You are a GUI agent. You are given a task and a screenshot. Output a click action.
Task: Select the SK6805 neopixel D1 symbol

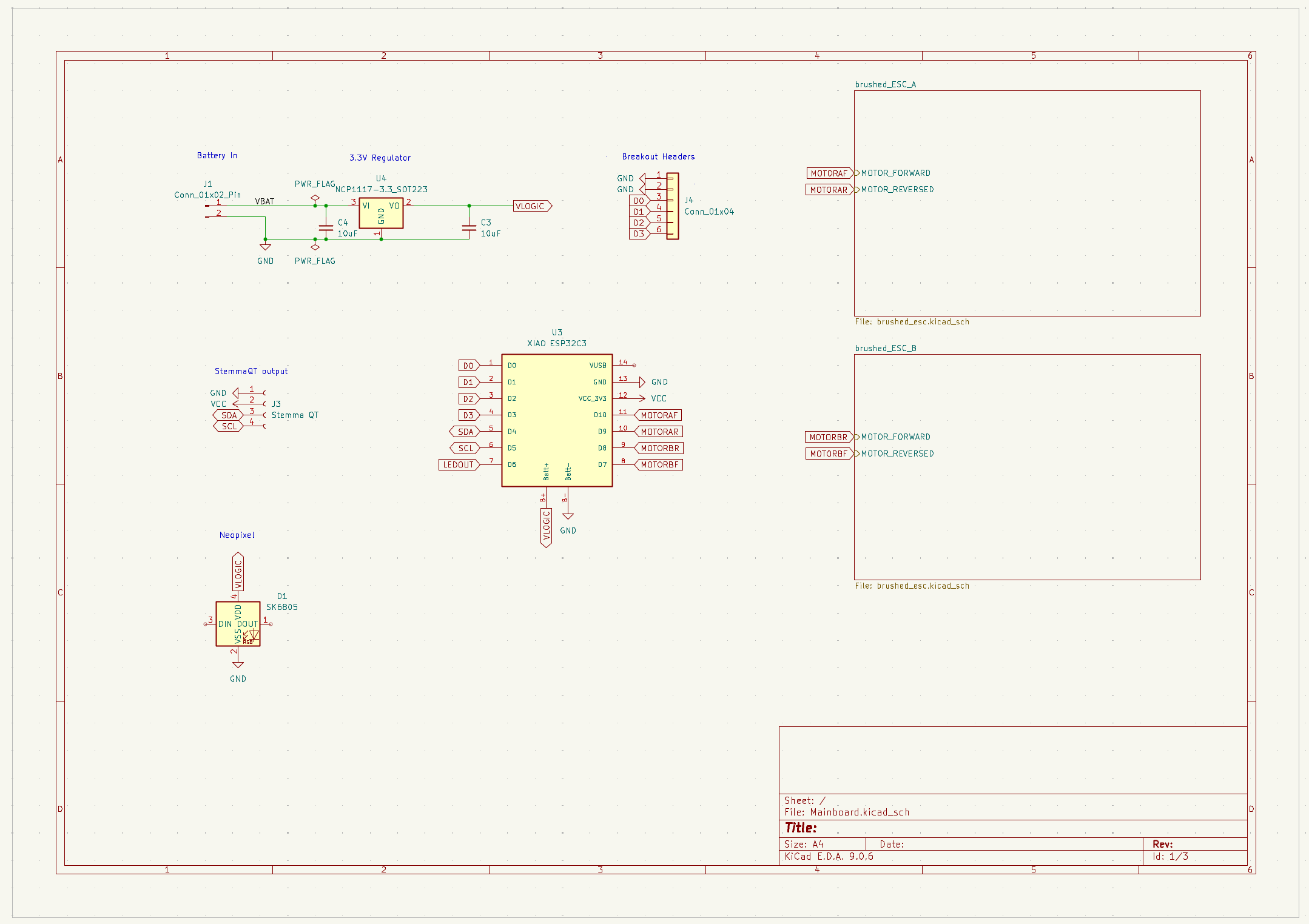coord(238,624)
